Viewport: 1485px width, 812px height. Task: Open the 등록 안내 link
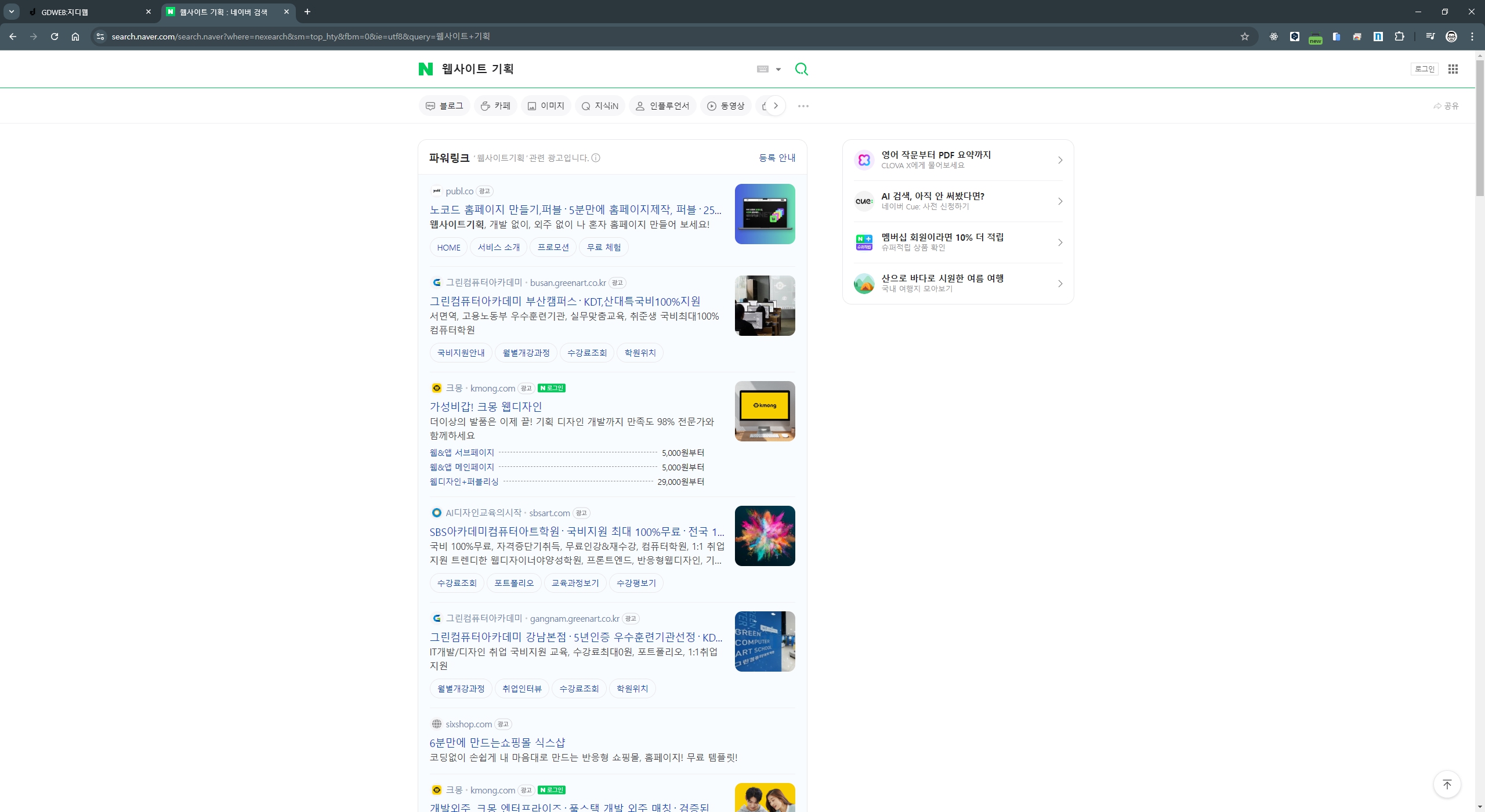click(x=777, y=158)
